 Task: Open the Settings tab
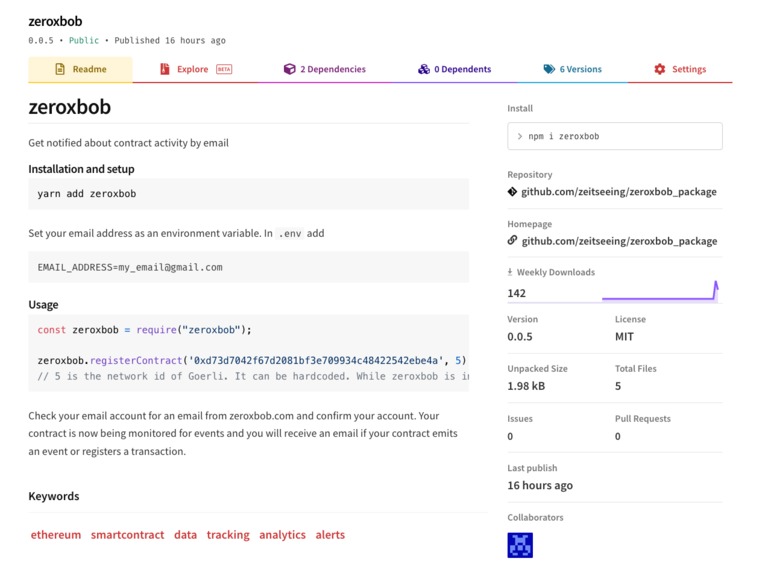point(680,69)
